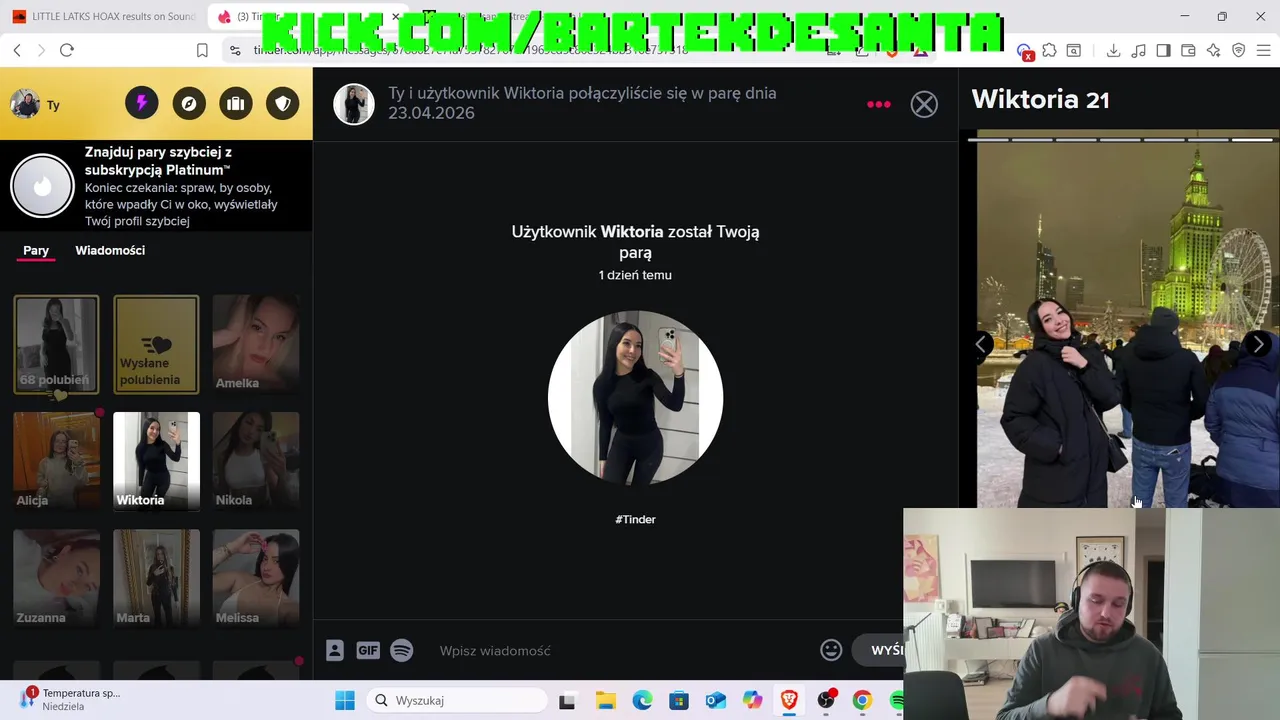Select the Wiktoria match tile

[x=156, y=461]
